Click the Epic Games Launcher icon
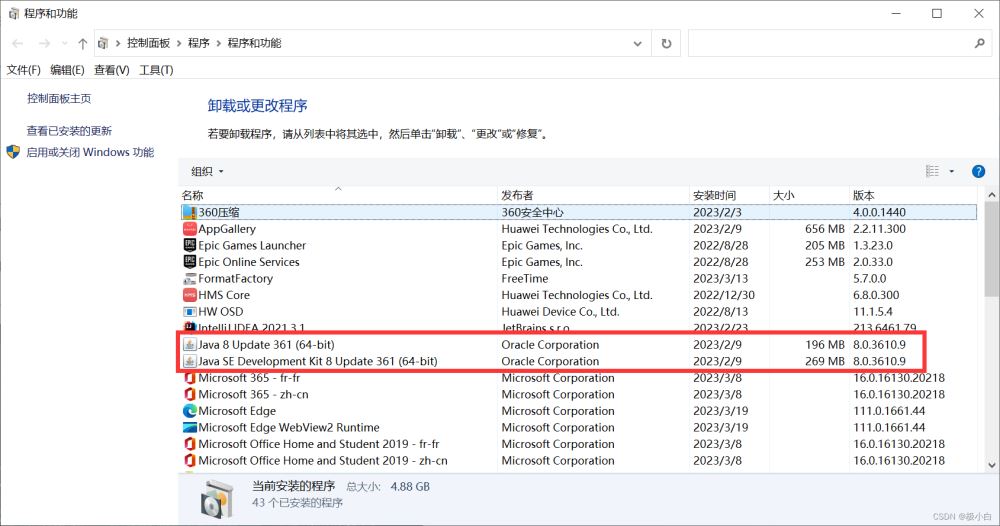This screenshot has width=1000, height=526. pyautogui.click(x=189, y=245)
